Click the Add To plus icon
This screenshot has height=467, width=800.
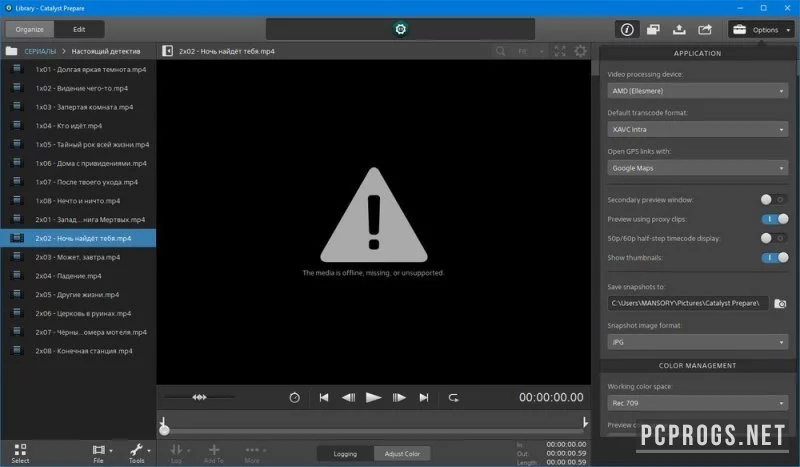coord(214,453)
